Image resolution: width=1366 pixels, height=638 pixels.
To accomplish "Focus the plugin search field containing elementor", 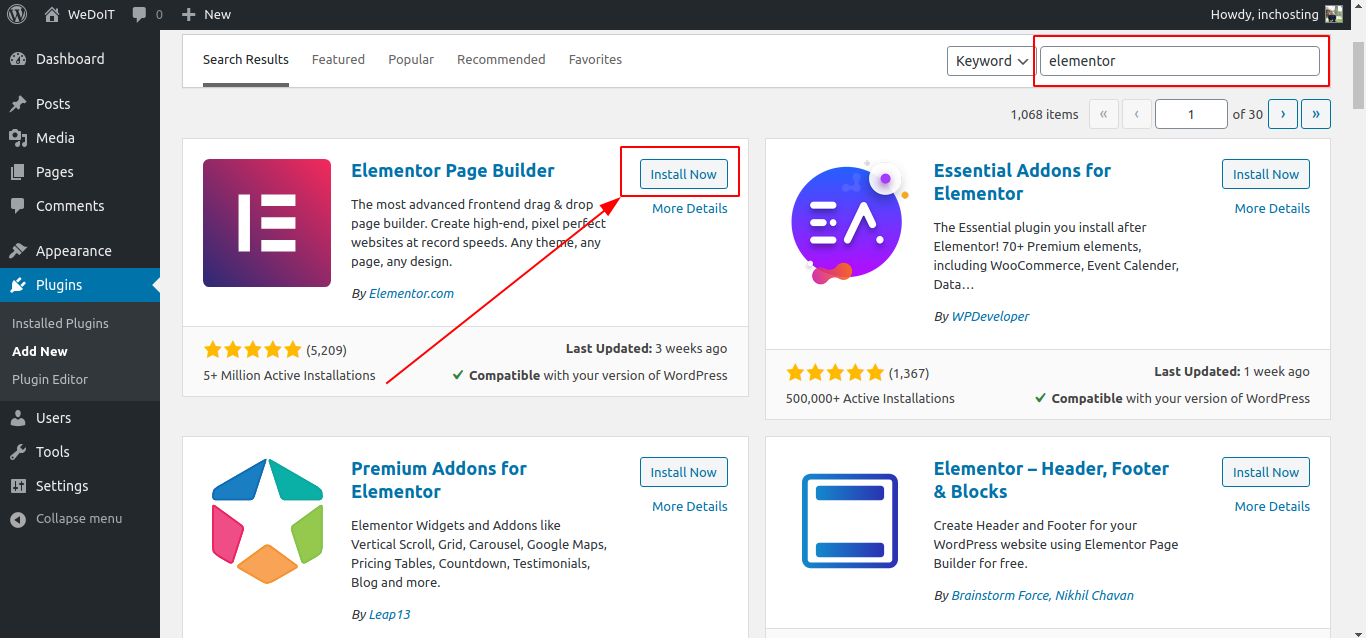I will tap(1180, 60).
